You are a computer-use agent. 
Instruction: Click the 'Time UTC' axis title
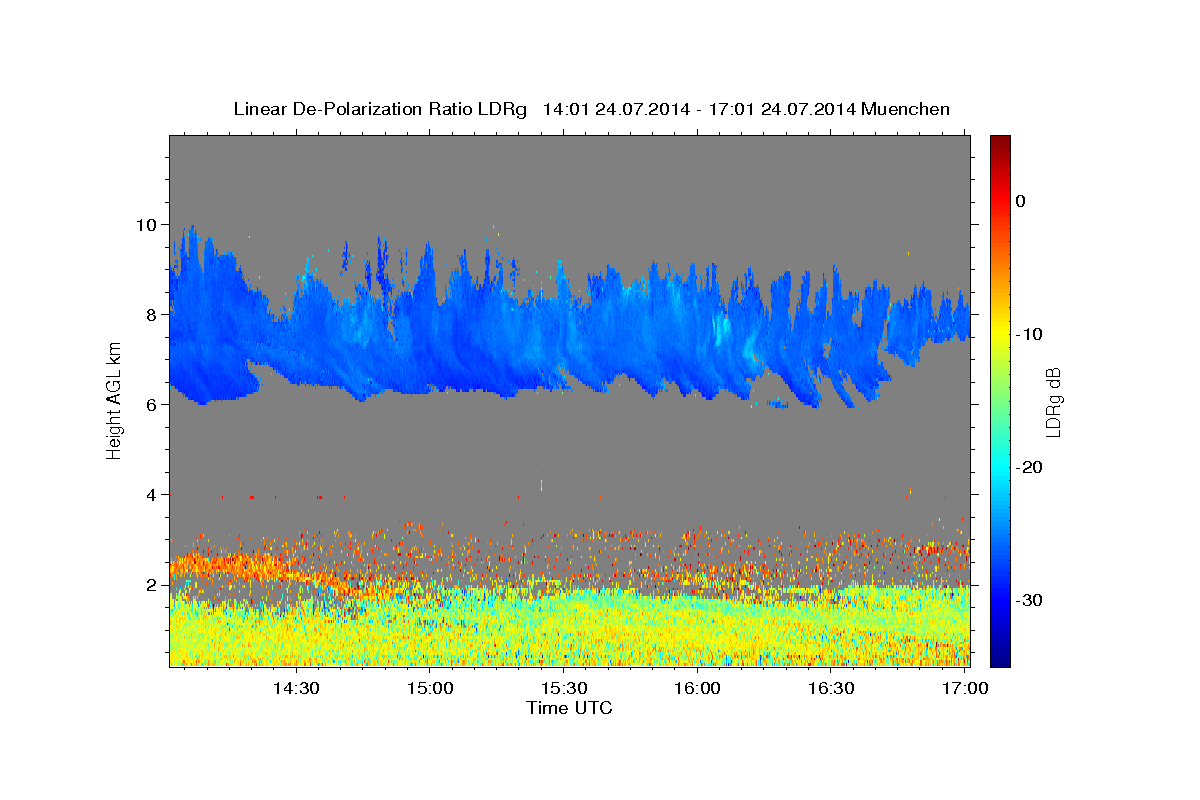(x=569, y=708)
